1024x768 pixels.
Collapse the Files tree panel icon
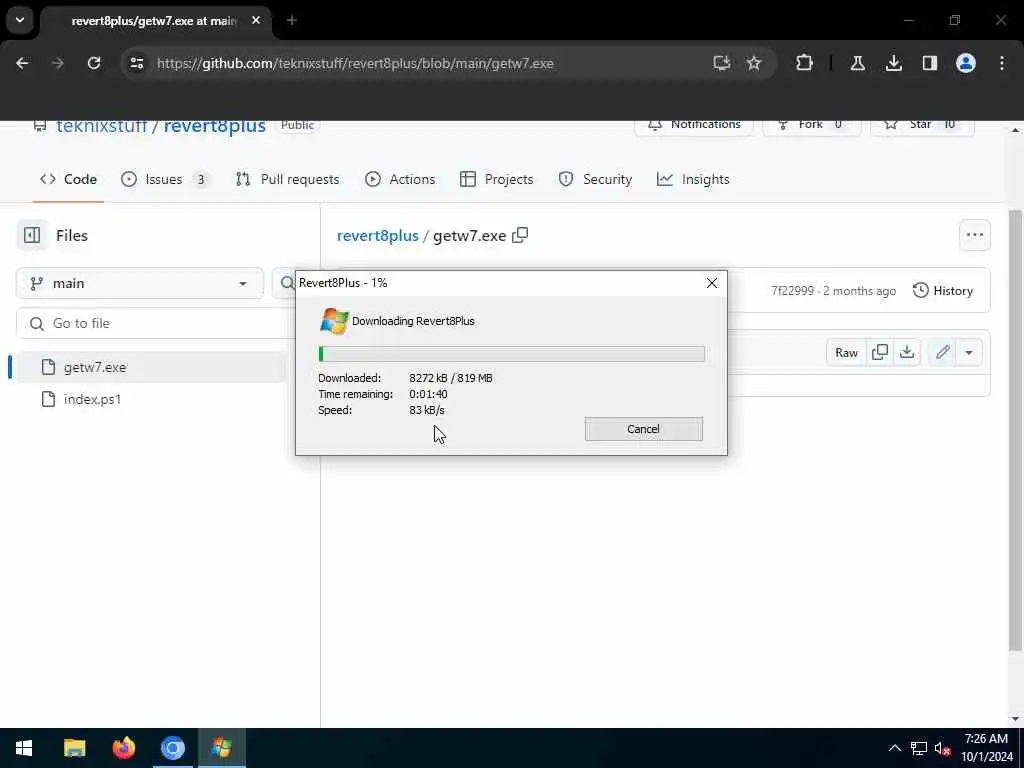32,235
